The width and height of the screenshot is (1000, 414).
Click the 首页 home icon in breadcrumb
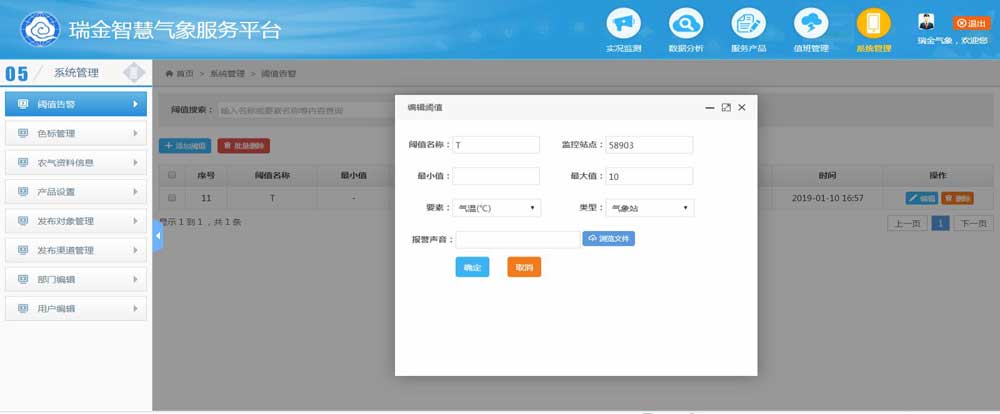click(170, 74)
